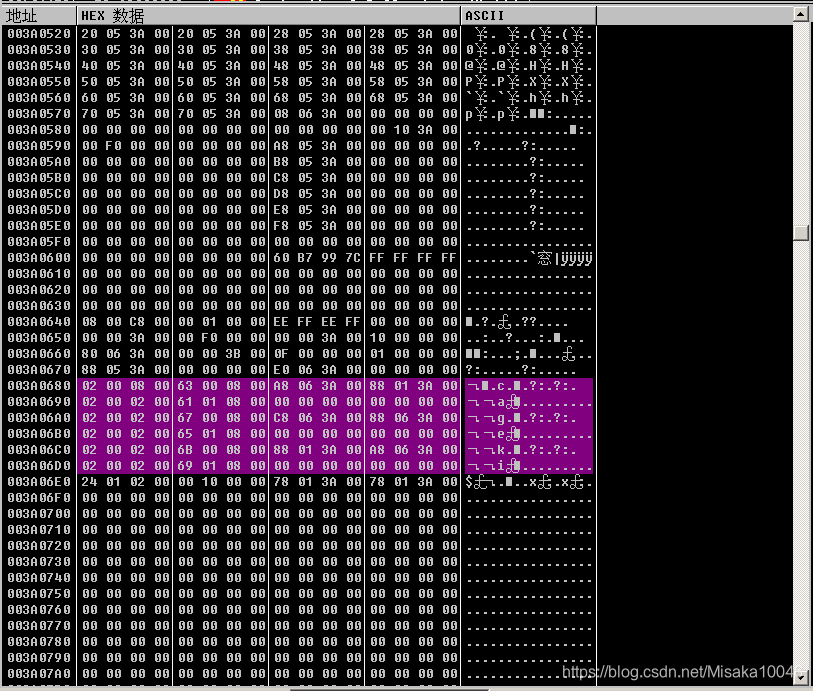813x691 pixels.
Task: Click the 地址 column header
Action: point(21,16)
